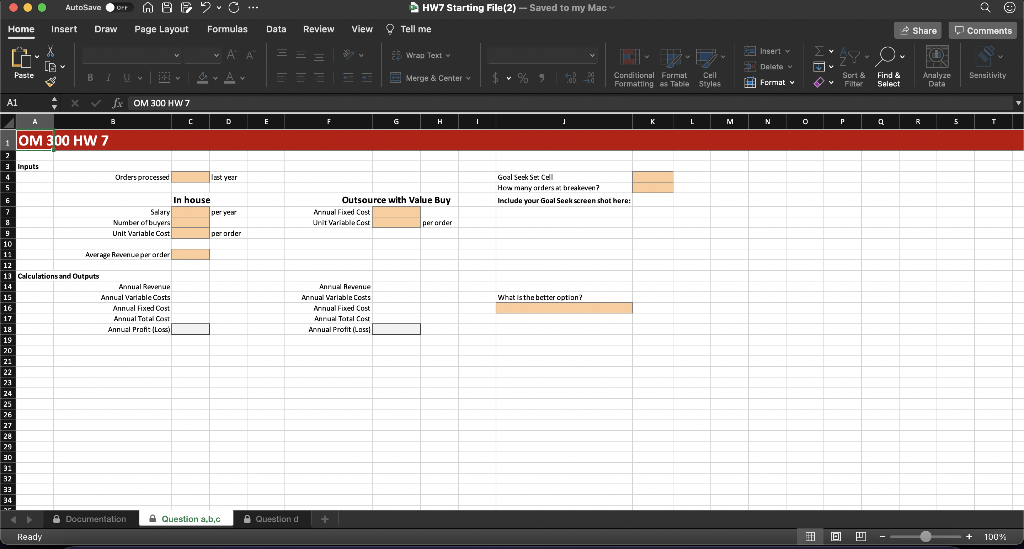Add a new sheet with plus button
Viewport: 1024px width, 549px height.
point(325,519)
